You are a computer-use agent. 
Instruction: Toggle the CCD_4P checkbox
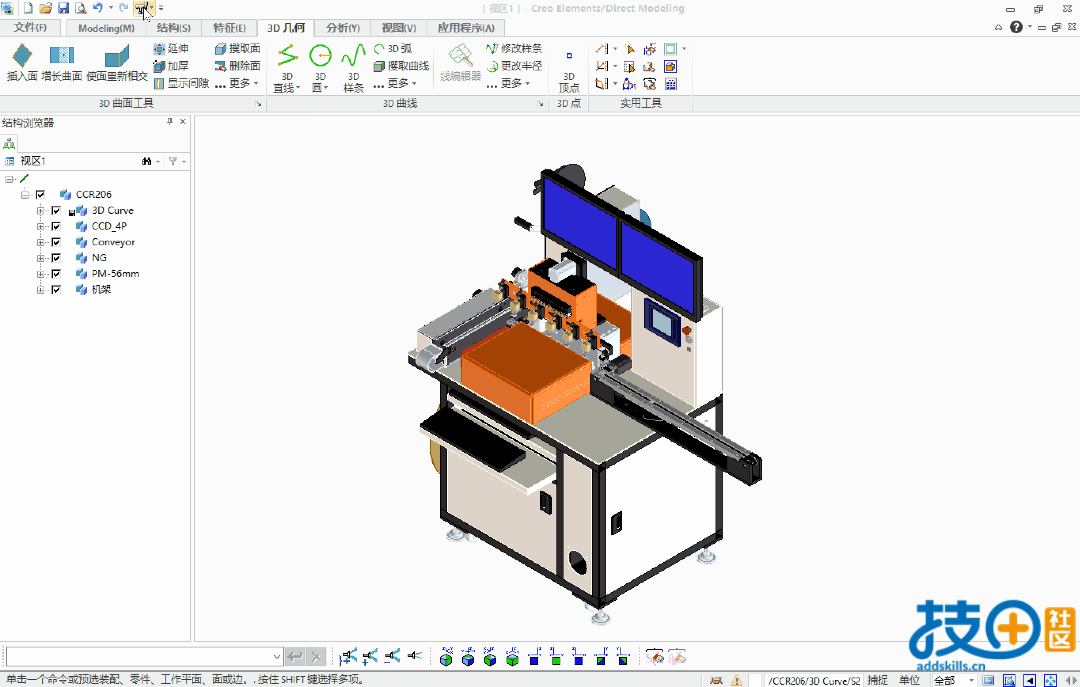tap(56, 226)
